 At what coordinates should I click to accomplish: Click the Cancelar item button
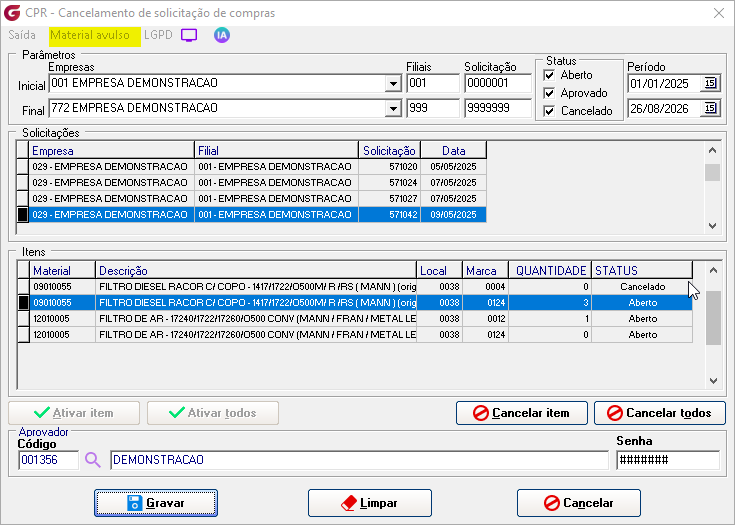pos(522,413)
